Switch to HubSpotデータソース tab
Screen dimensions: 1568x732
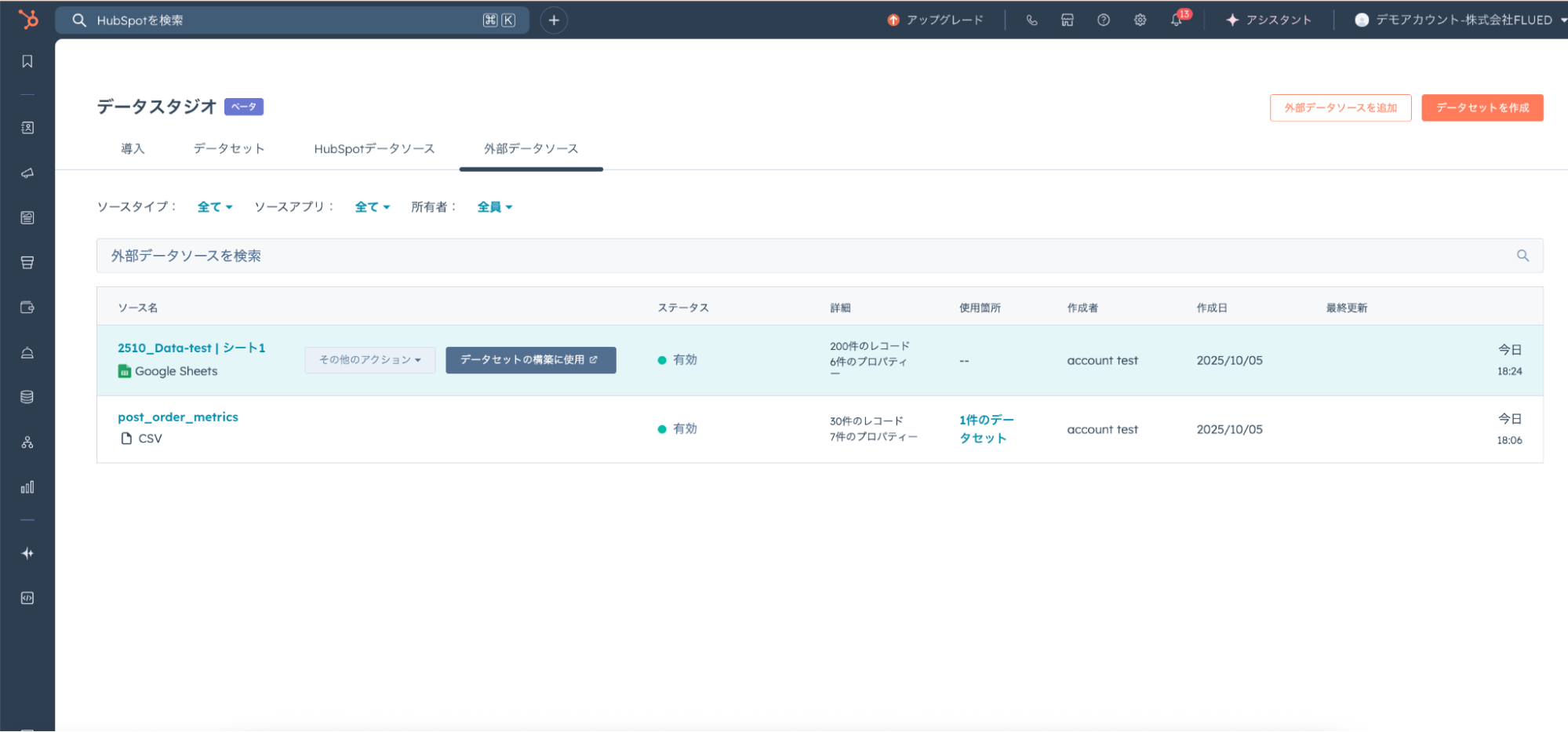pos(374,149)
